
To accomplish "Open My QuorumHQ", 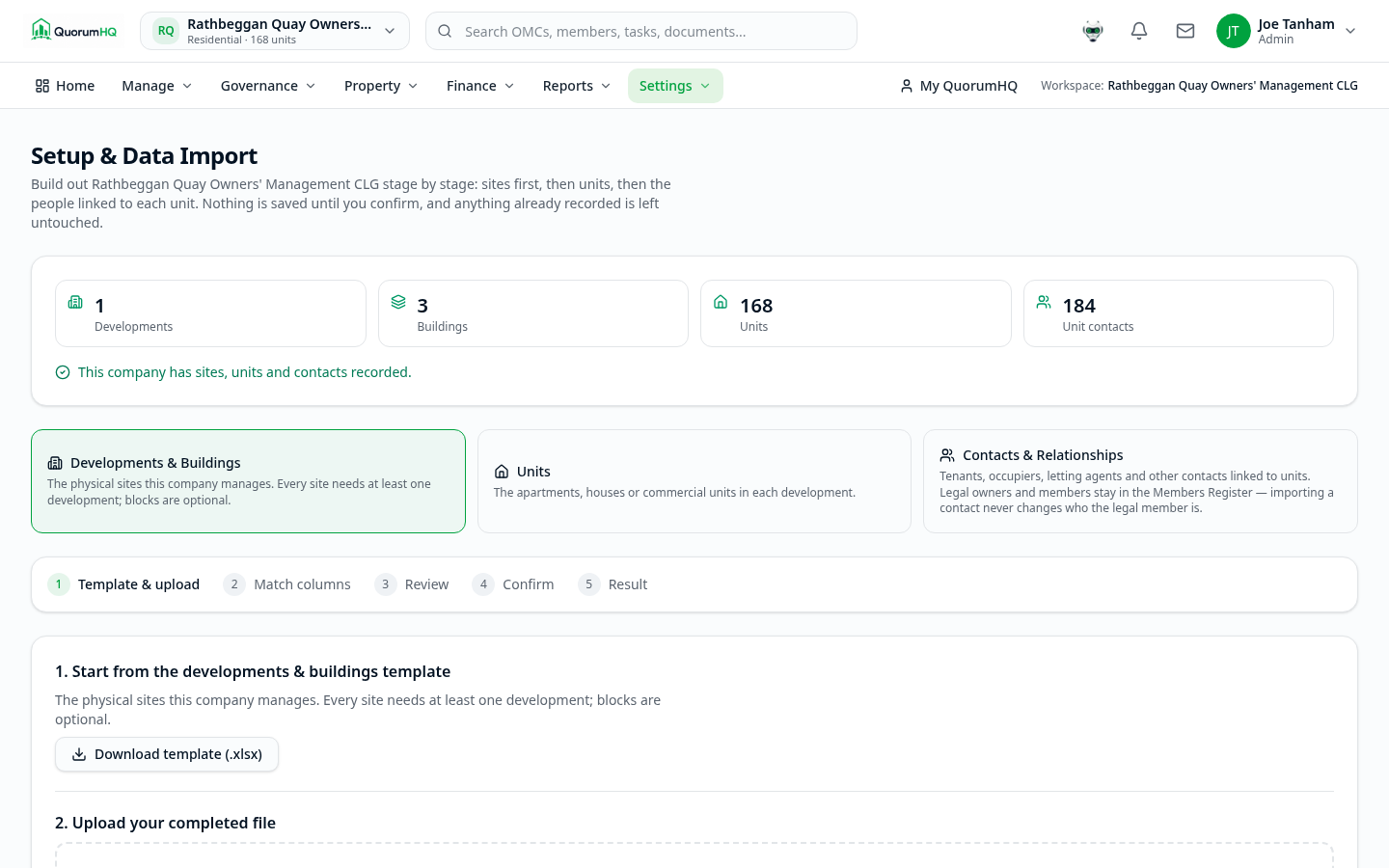I will [959, 86].
